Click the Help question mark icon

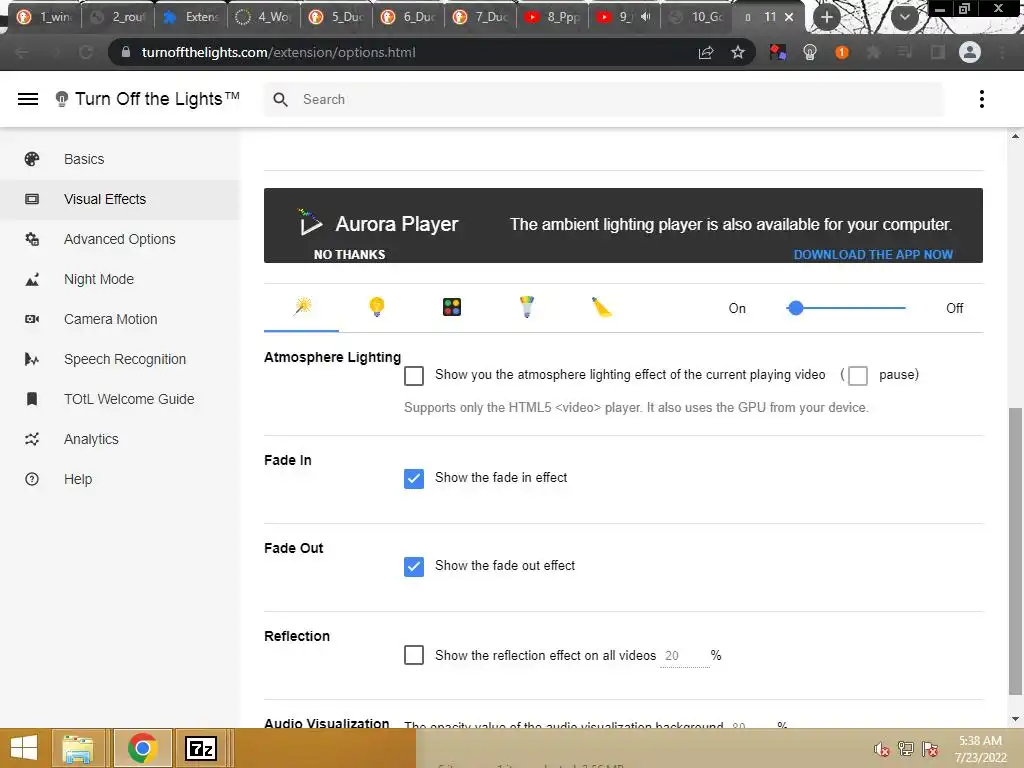tap(31, 479)
